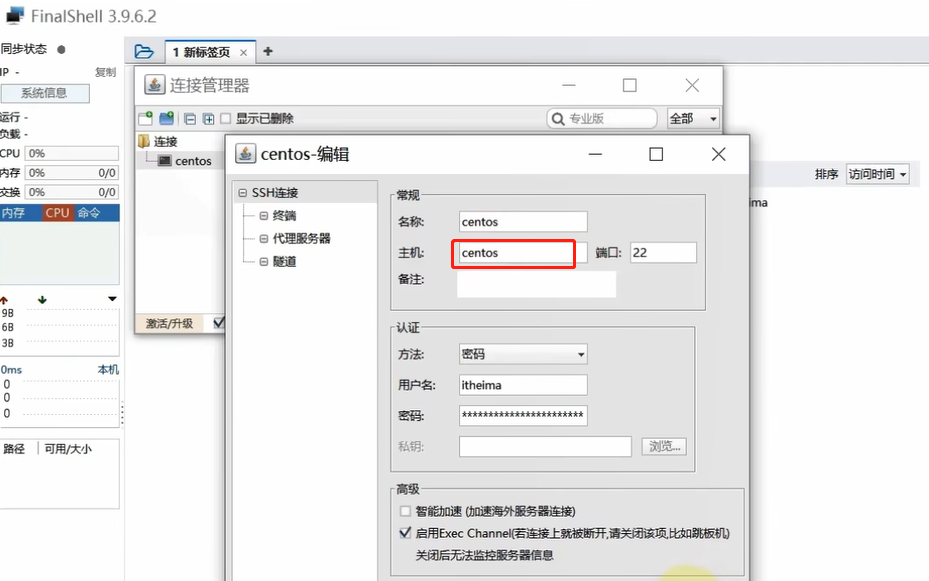This screenshot has height=581, width=929.
Task: Click the collapse all icon in connection manager
Action: point(189,118)
